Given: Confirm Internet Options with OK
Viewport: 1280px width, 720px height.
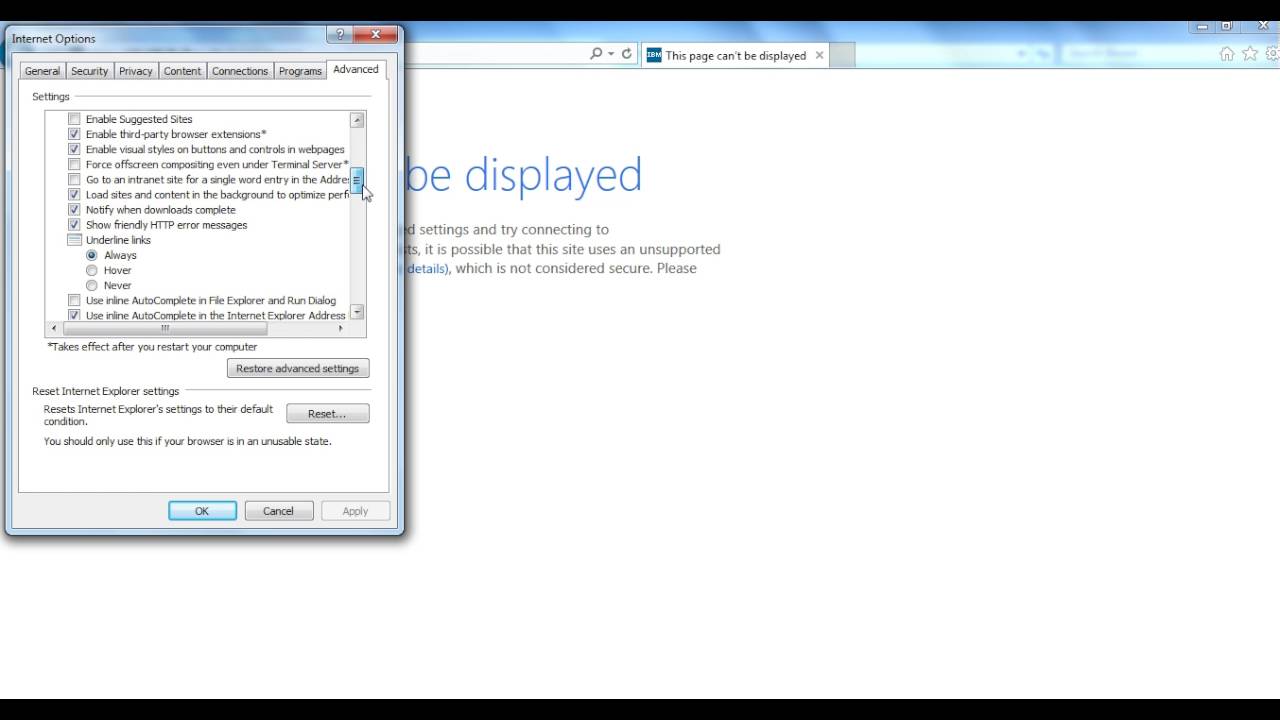Looking at the screenshot, I should [x=202, y=511].
